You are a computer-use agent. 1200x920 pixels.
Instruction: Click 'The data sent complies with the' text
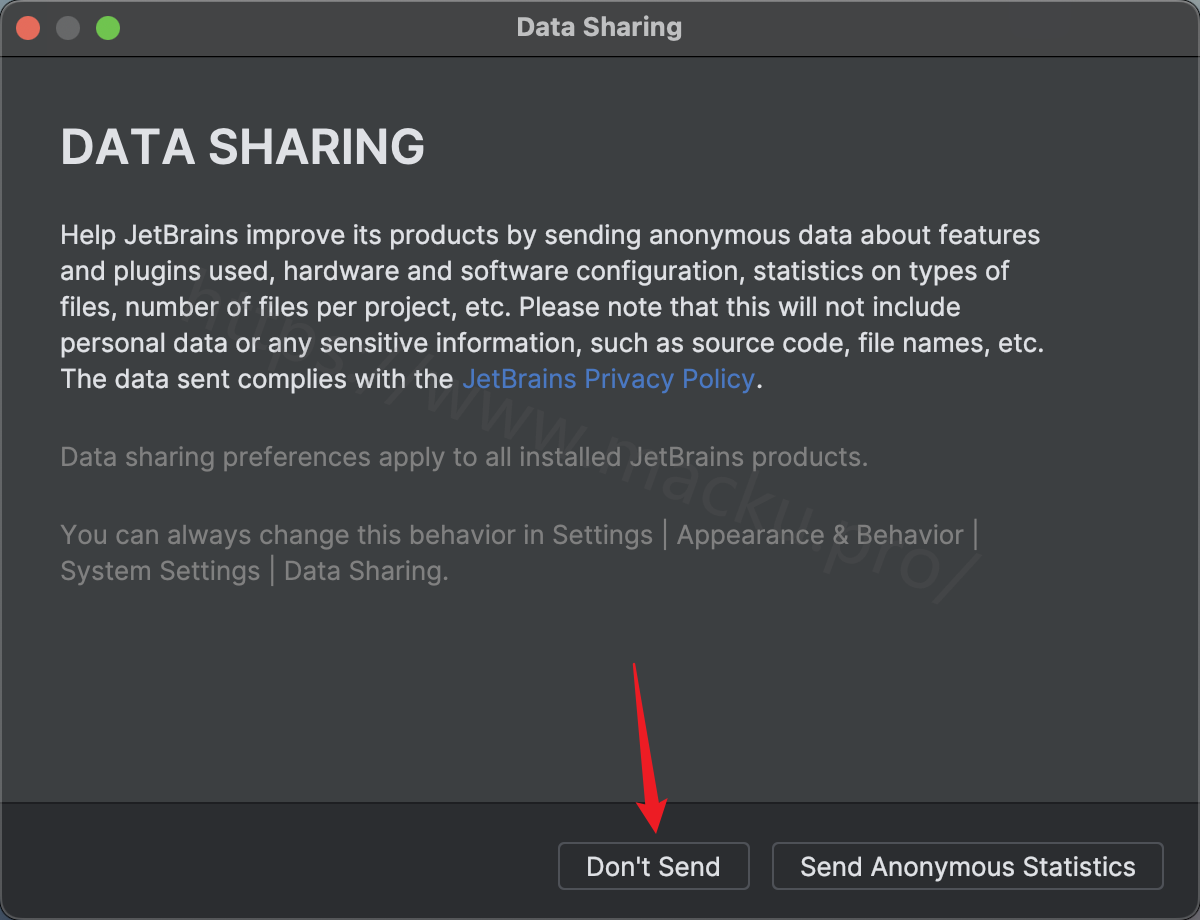pos(257,379)
